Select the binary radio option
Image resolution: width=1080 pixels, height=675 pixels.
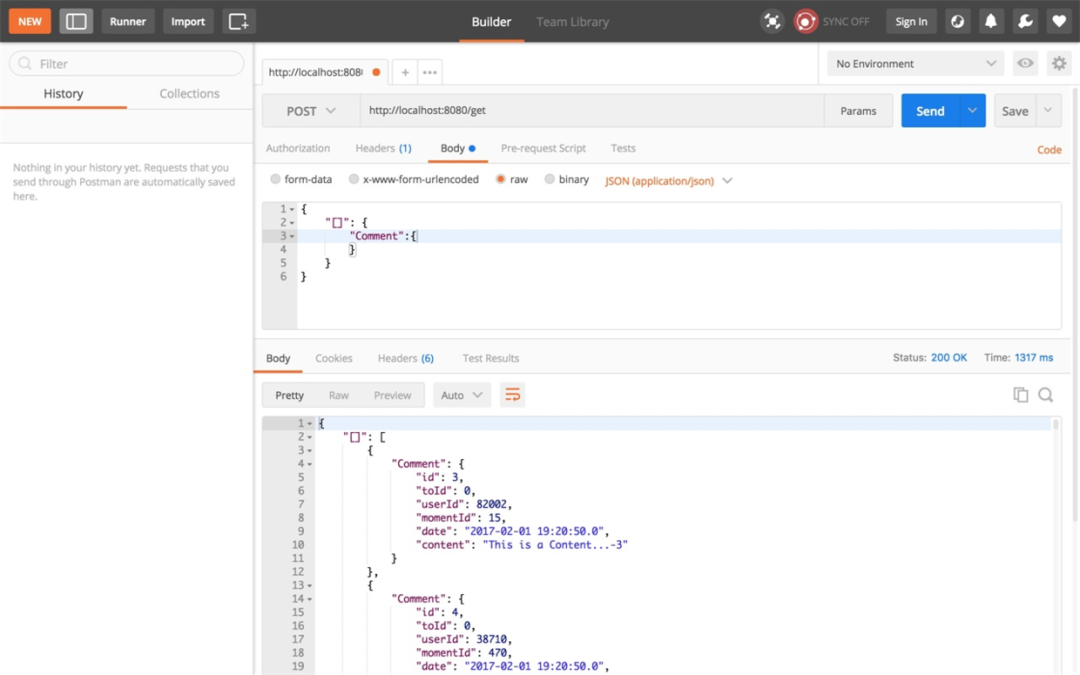click(x=549, y=179)
